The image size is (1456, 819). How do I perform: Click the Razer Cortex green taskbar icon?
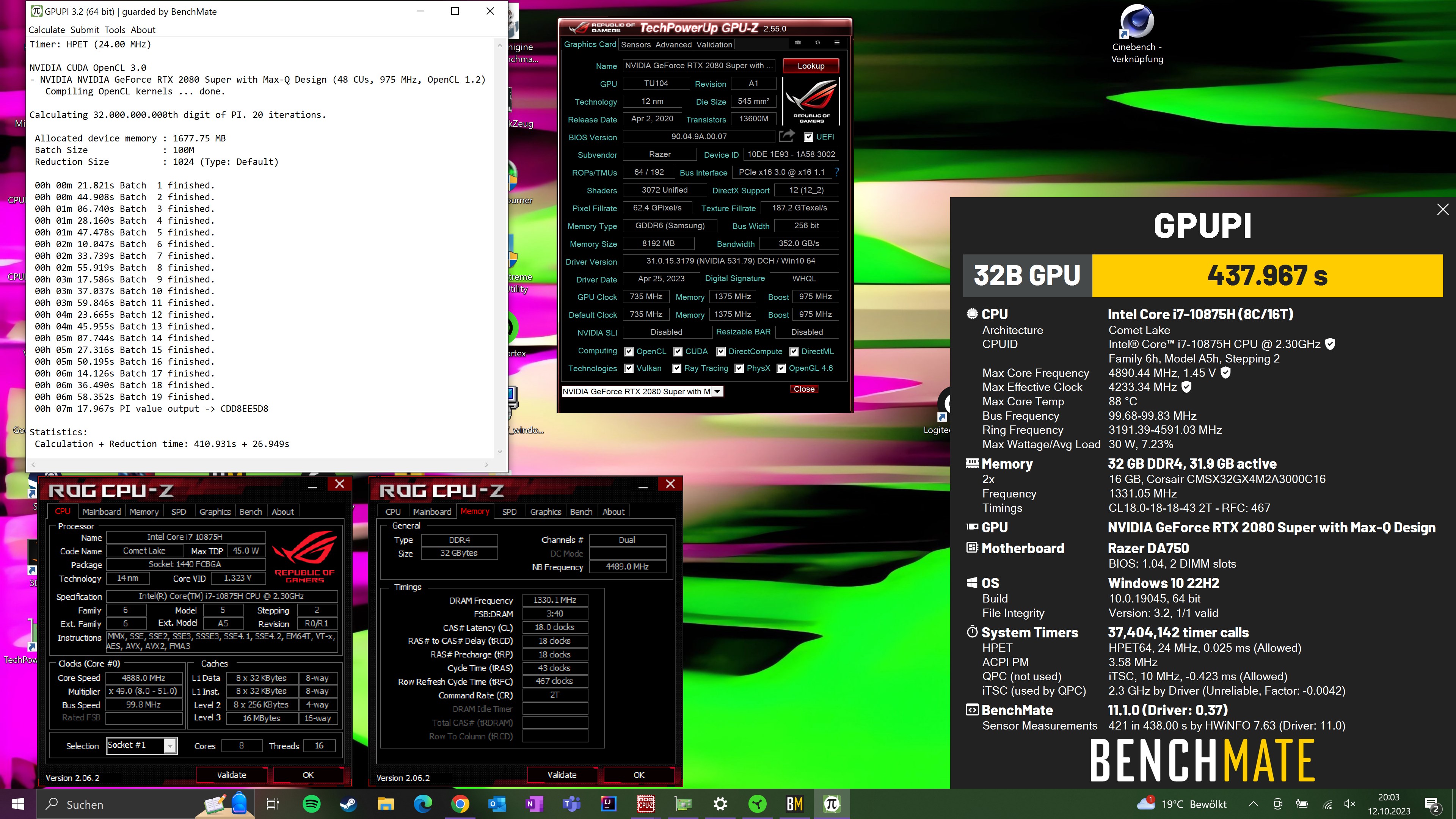point(758,804)
